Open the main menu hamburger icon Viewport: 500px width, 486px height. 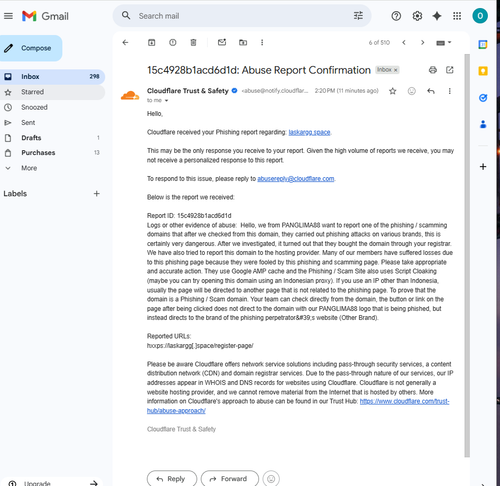click(8, 16)
